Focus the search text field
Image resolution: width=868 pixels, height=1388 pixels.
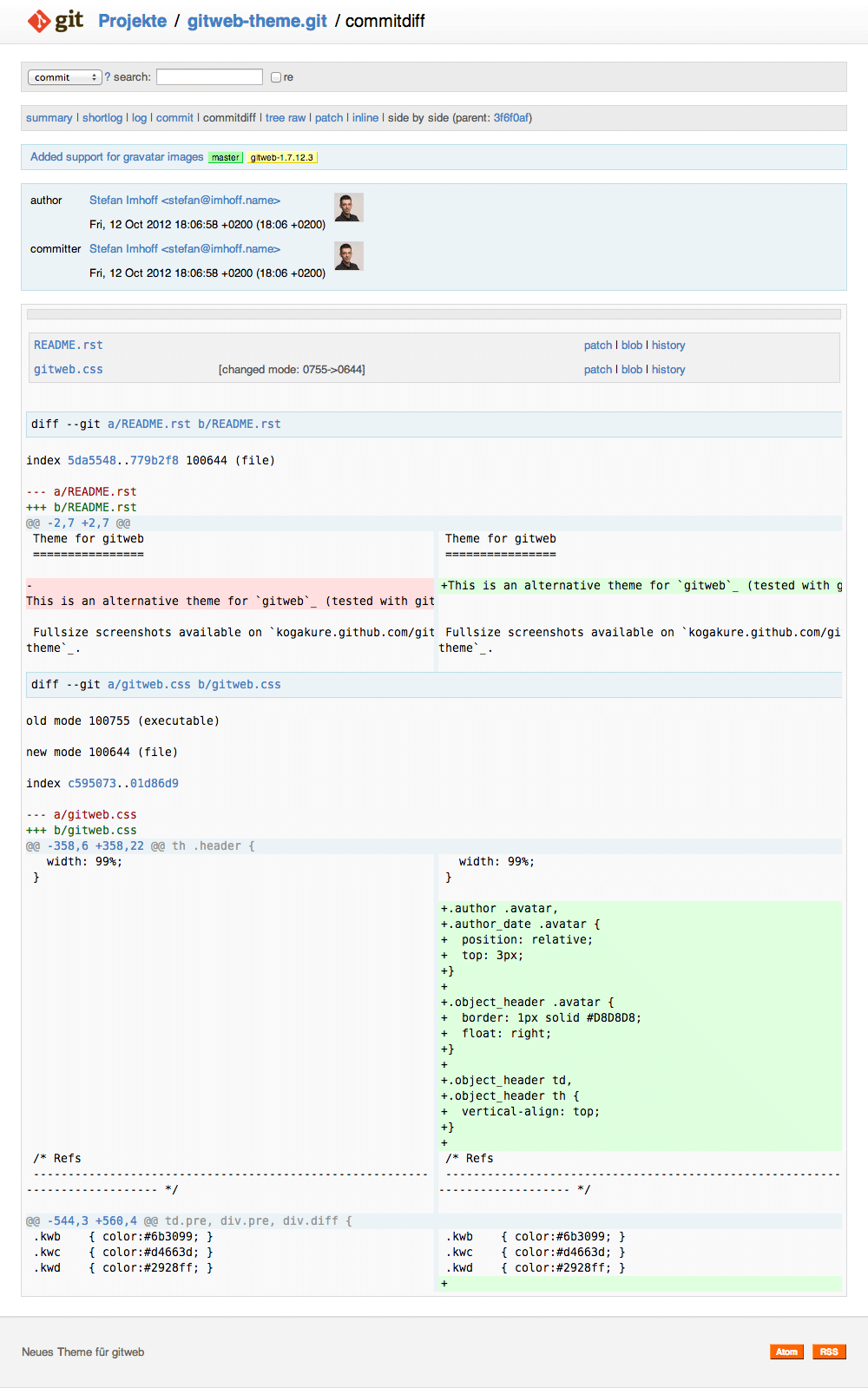pyautogui.click(x=209, y=77)
